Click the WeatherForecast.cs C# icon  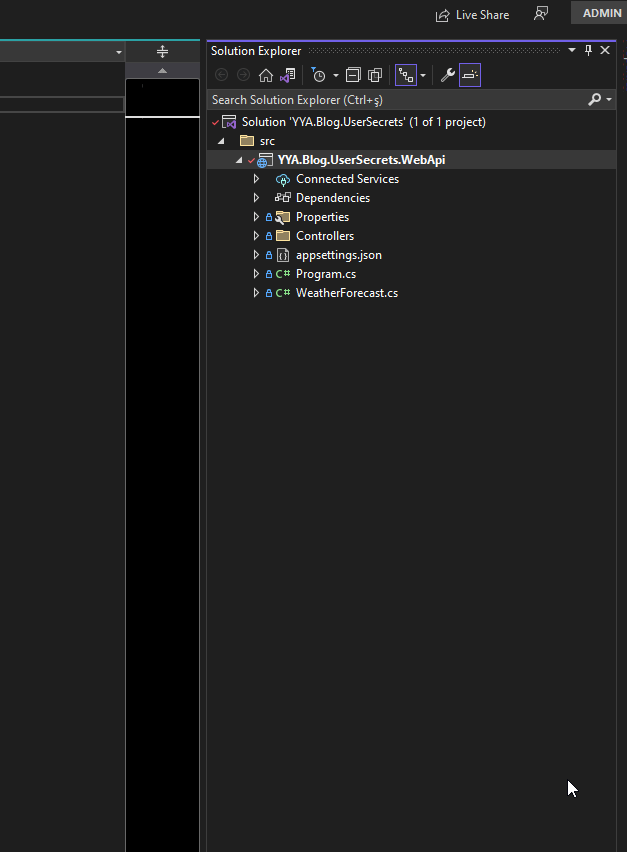pos(283,293)
